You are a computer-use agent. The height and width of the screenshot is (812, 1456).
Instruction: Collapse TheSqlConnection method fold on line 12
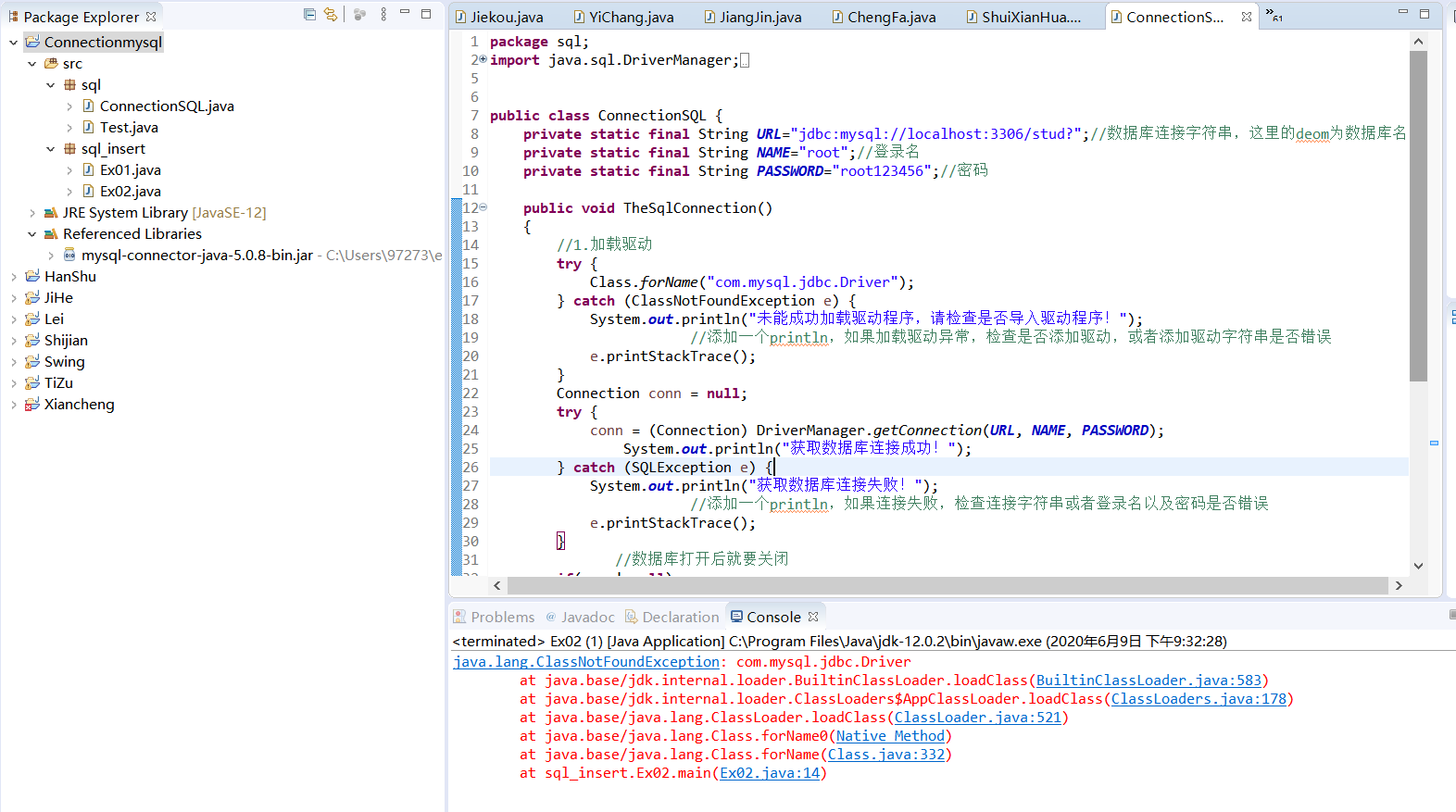(483, 207)
